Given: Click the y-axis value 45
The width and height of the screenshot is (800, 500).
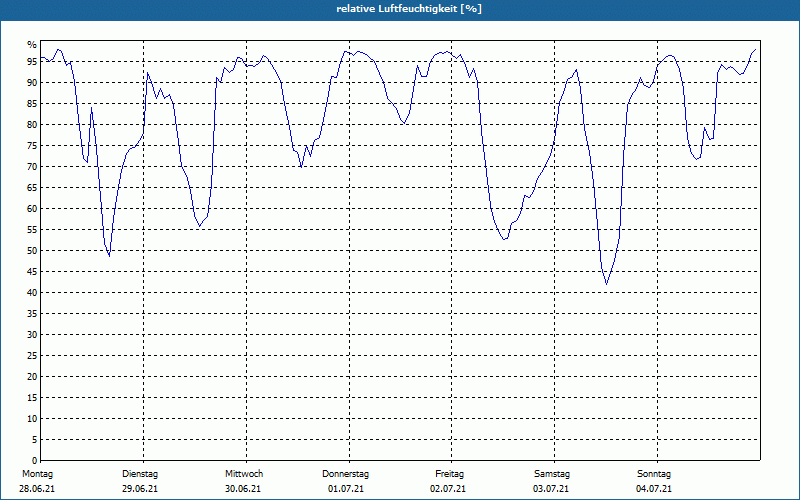Looking at the screenshot, I should pos(32,271).
